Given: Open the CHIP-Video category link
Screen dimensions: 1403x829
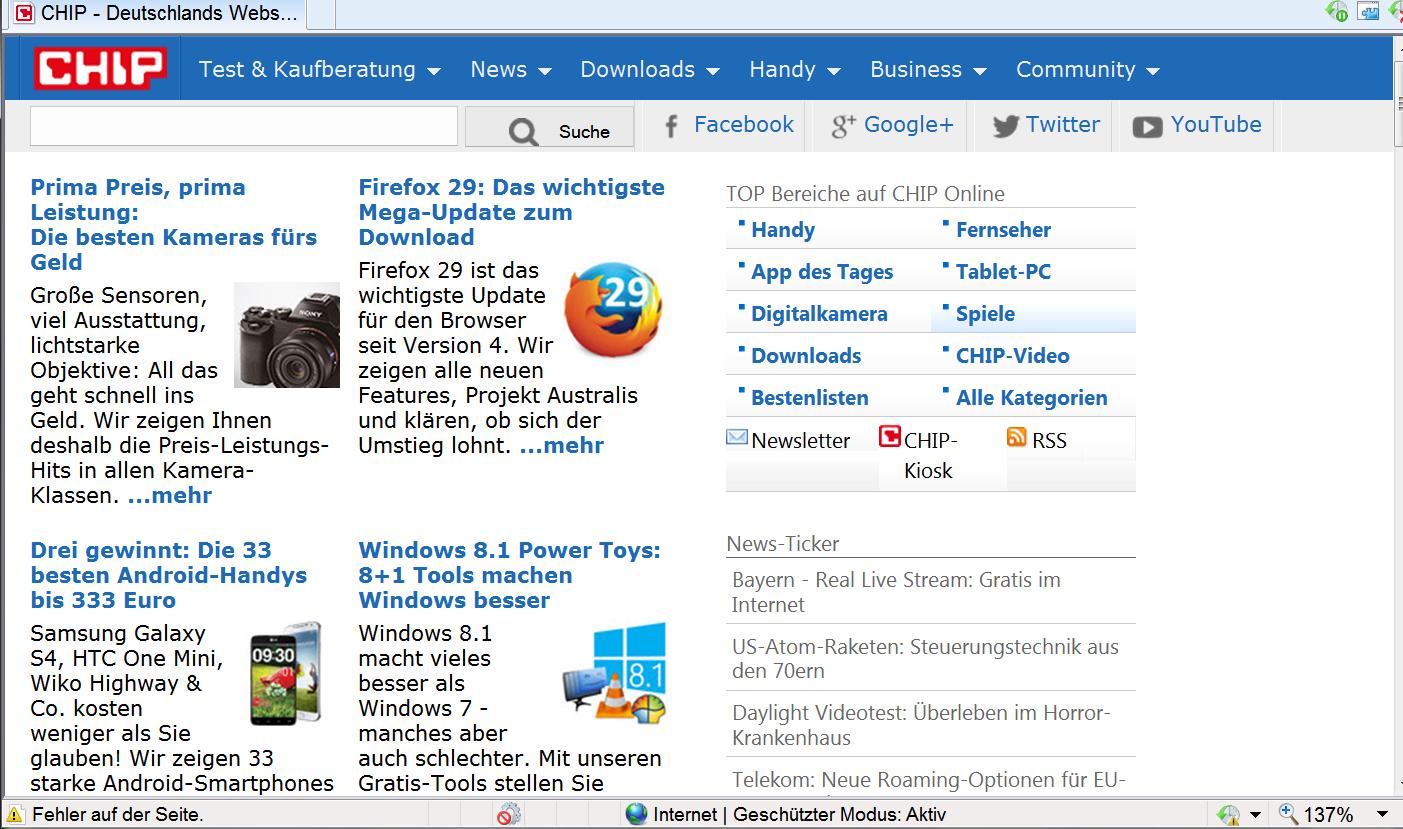Looking at the screenshot, I should [1012, 356].
